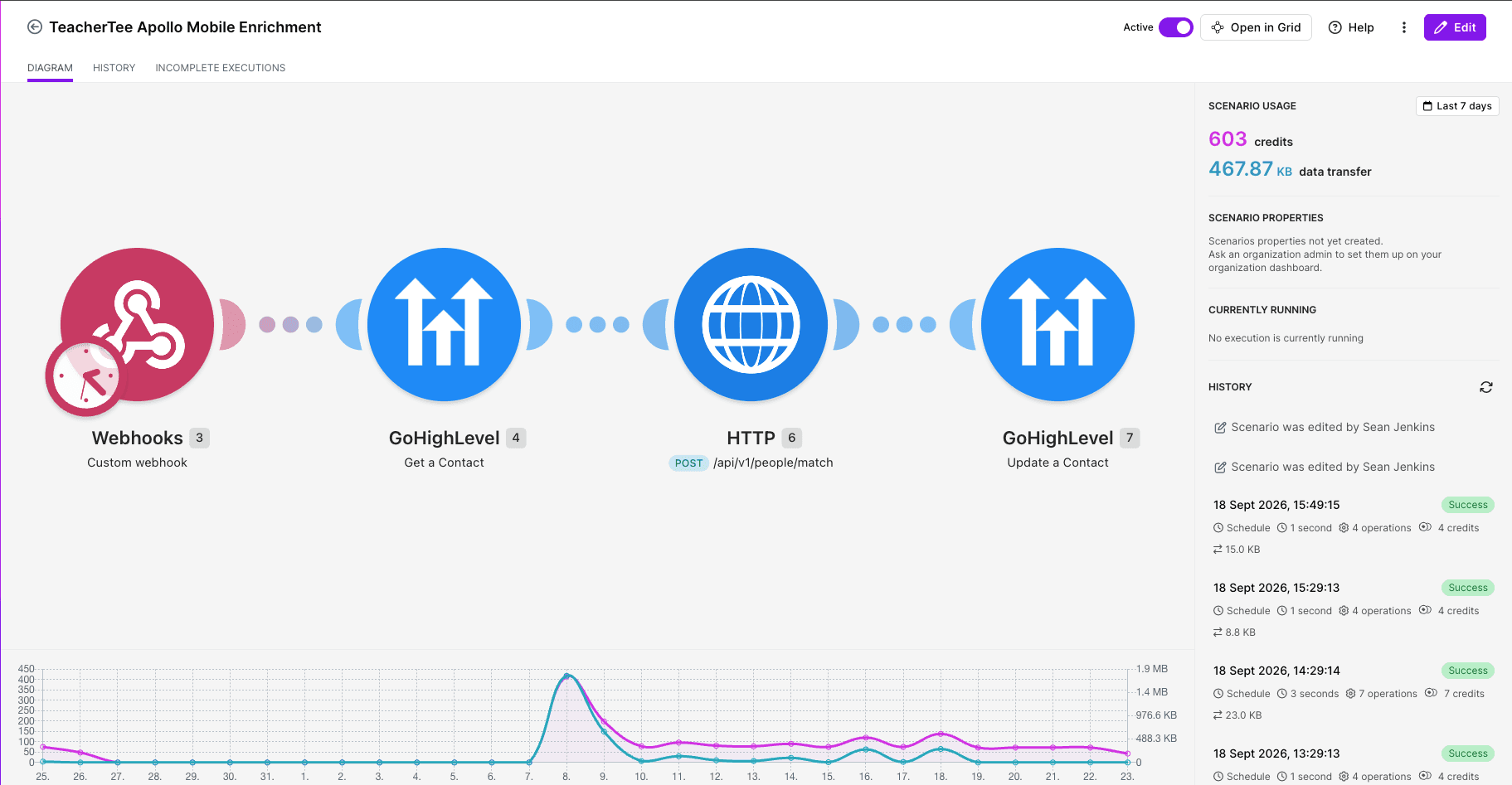The height and width of the screenshot is (785, 1512).
Task: Toggle the Active scenario switch
Action: coord(1175,27)
